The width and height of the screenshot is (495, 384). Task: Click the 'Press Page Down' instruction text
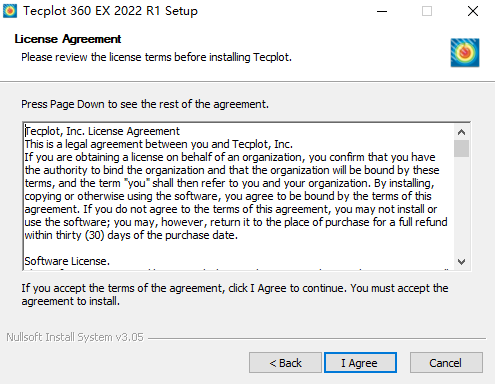(x=145, y=104)
